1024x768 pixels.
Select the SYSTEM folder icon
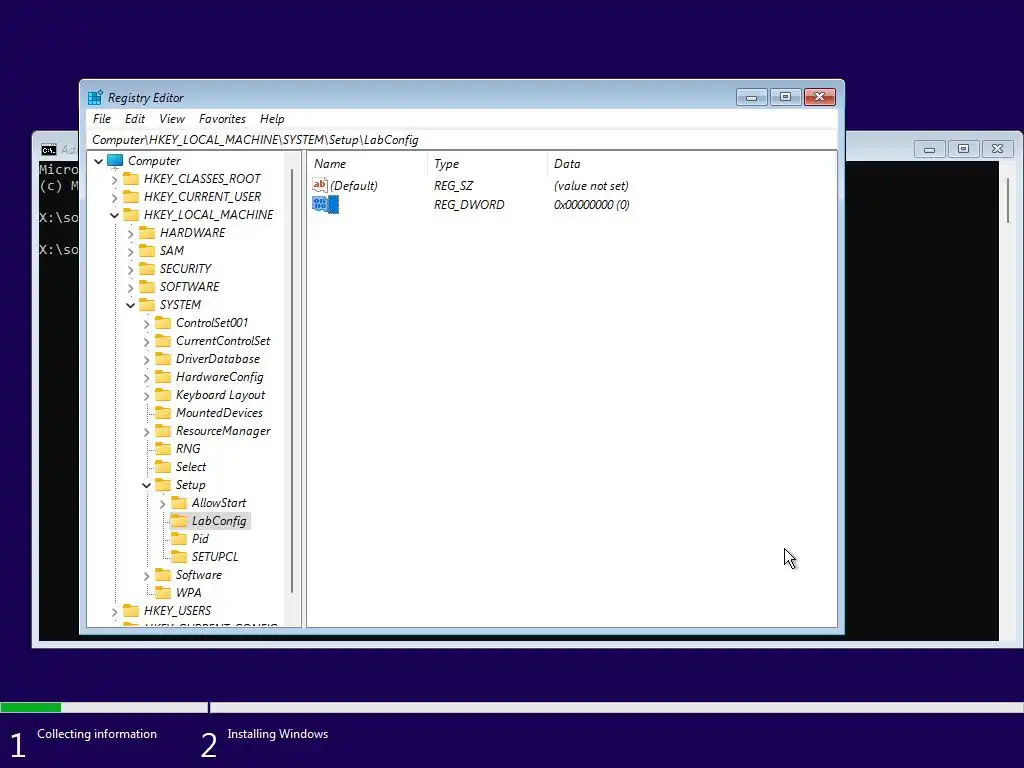coord(147,304)
